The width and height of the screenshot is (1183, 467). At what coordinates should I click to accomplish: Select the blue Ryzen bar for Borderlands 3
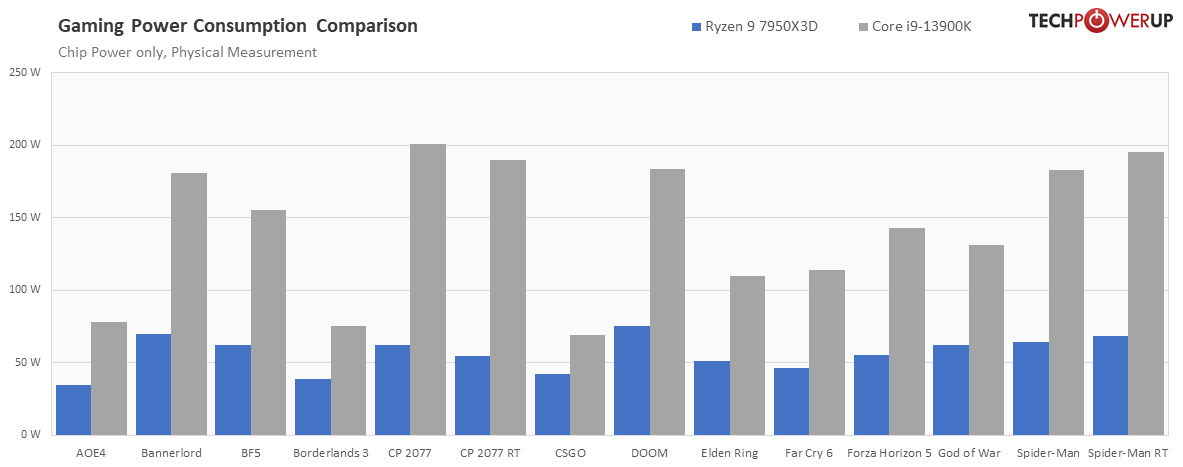[x=313, y=407]
